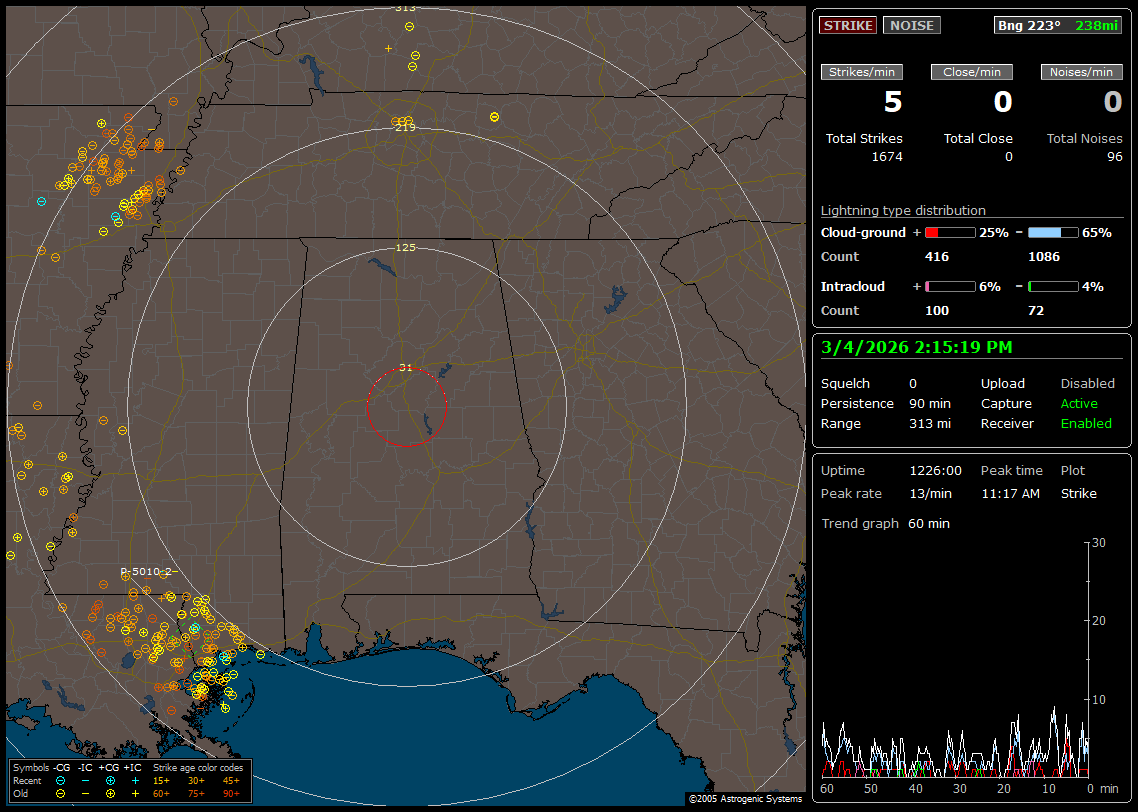Select the Noises/min rate label
Image resolution: width=1138 pixels, height=812 pixels.
[x=1081, y=72]
